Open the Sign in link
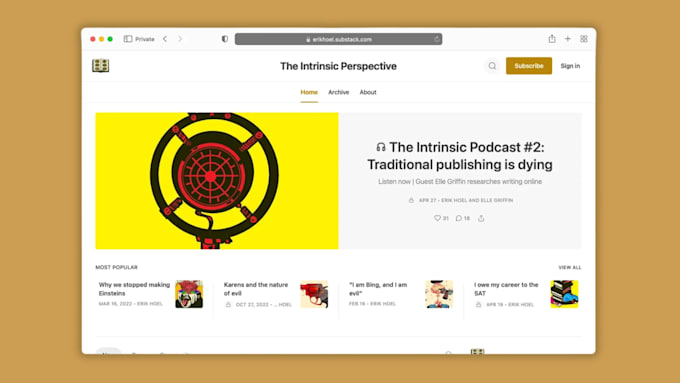 pyautogui.click(x=570, y=66)
